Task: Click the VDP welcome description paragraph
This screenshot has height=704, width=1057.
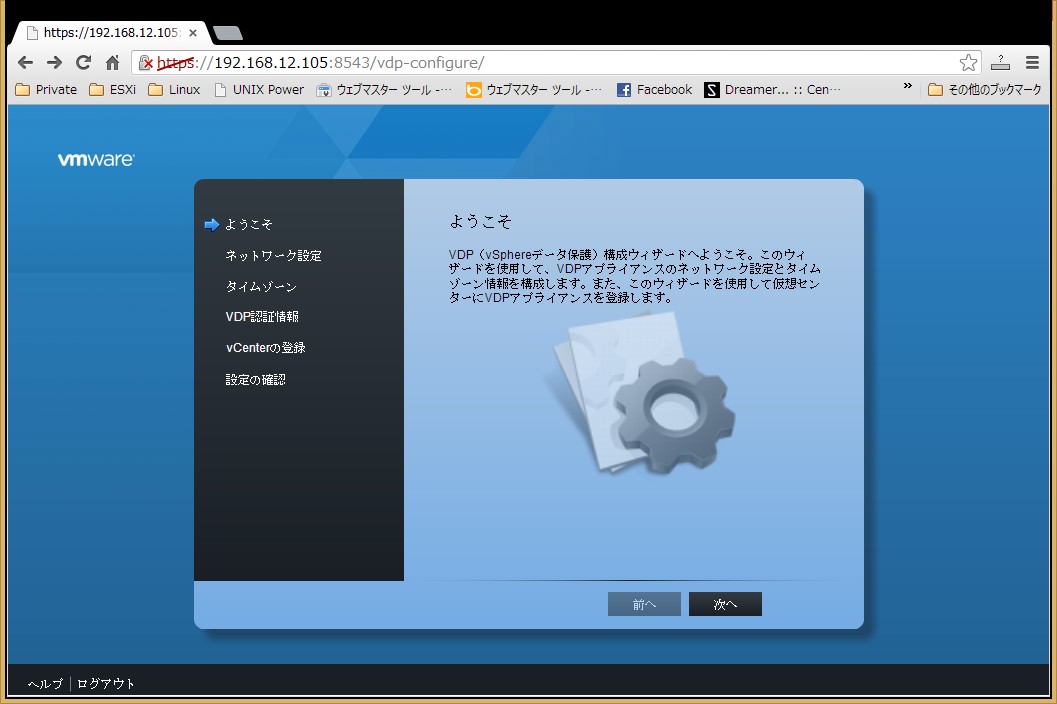Action: 634,276
